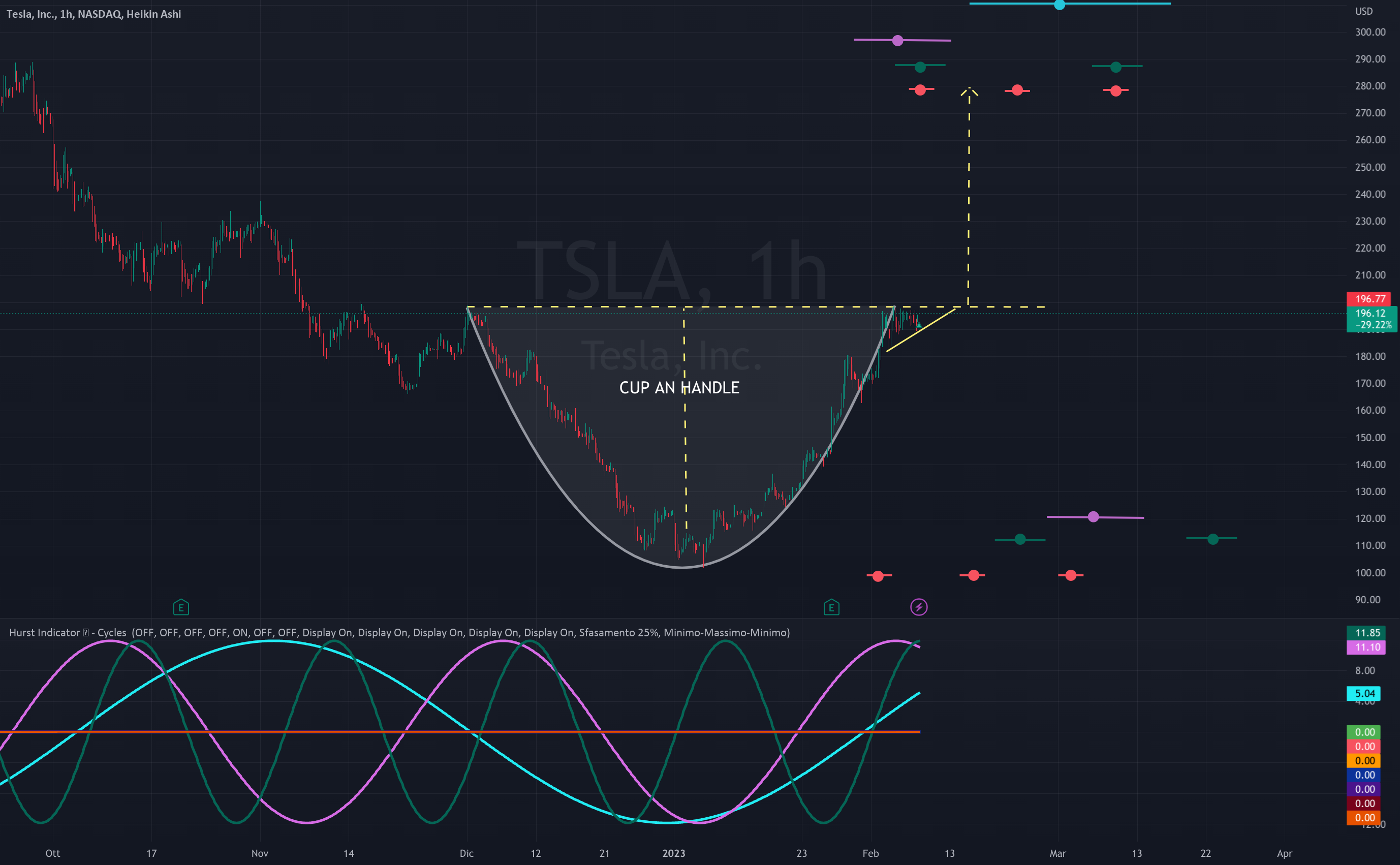Click the 8.00 indicator axis label

1365,670
